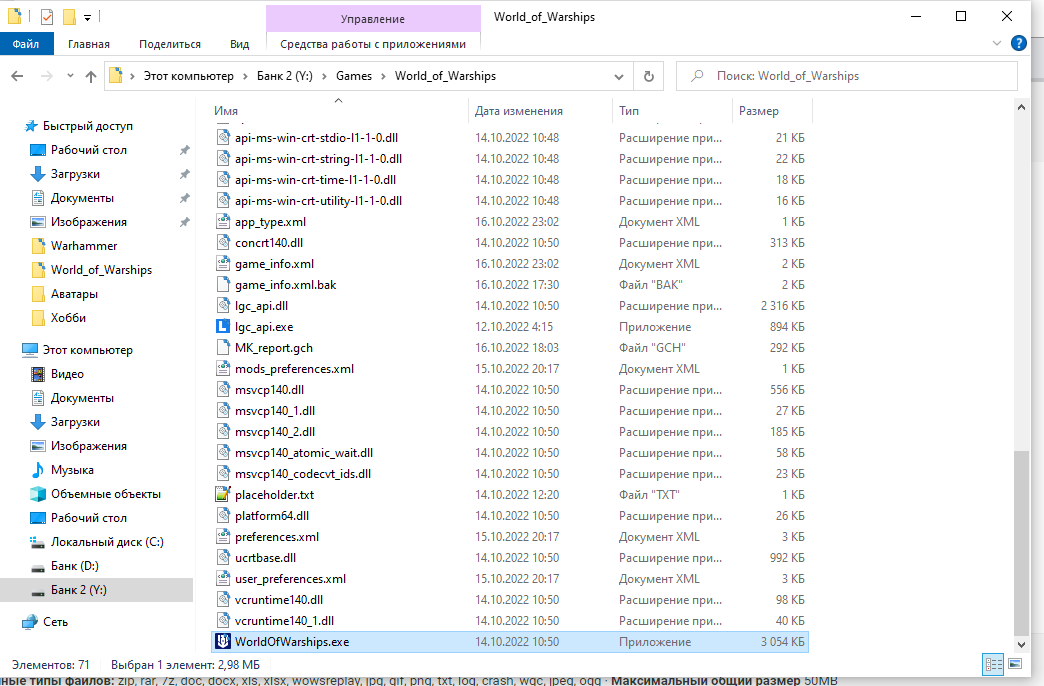Click the Back navigation arrow
Screen dimensions: 1044x686
coord(18,76)
